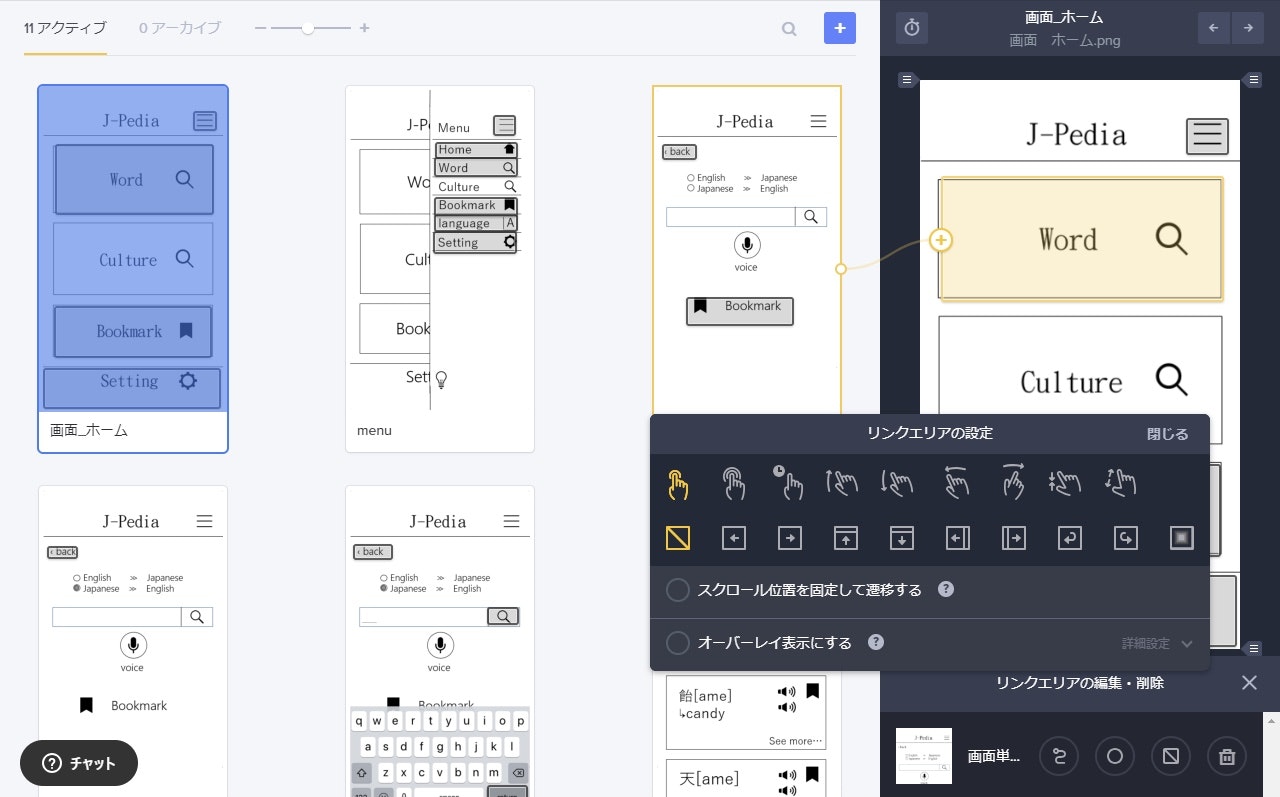Open help for overlay display
Image resolution: width=1280 pixels, height=797 pixels.
876,642
